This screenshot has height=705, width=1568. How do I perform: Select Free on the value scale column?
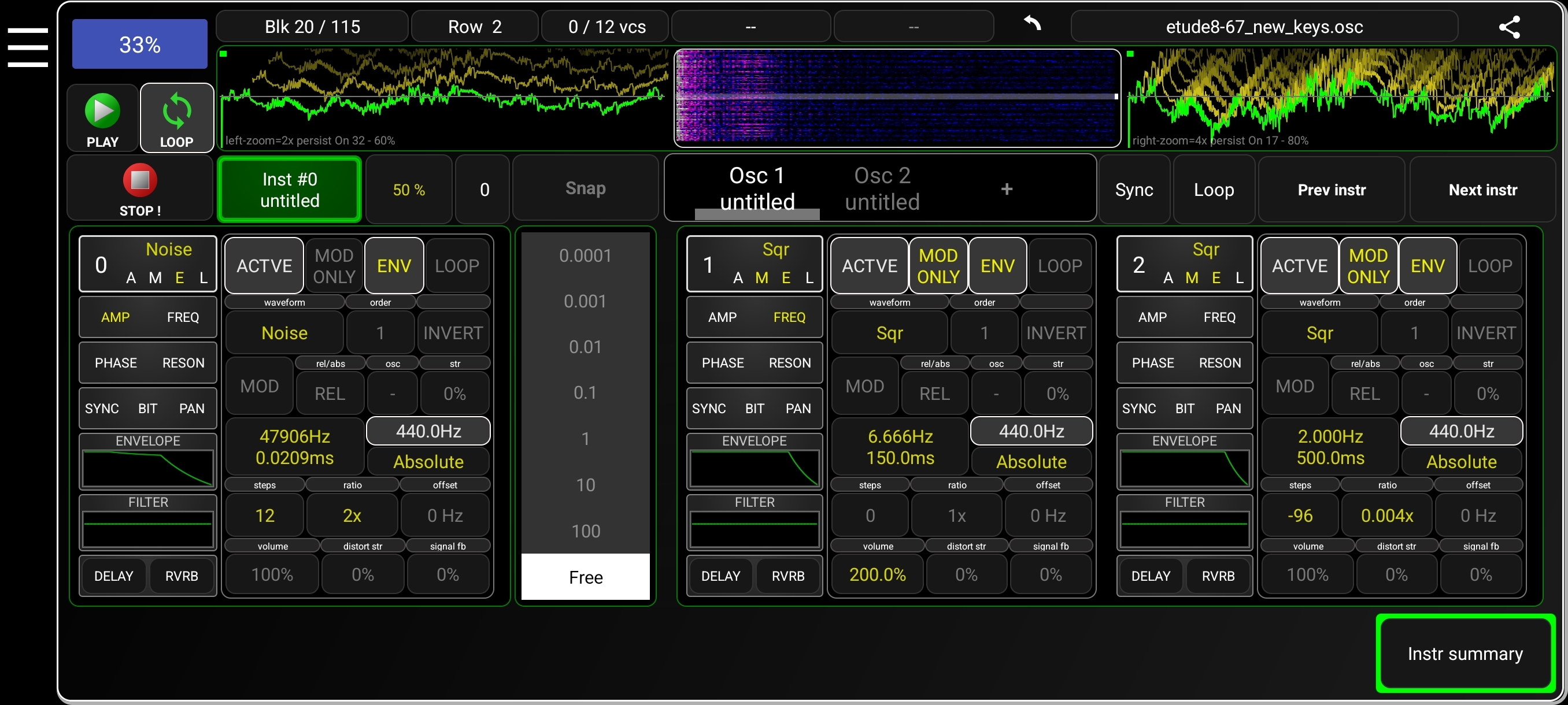[x=585, y=577]
